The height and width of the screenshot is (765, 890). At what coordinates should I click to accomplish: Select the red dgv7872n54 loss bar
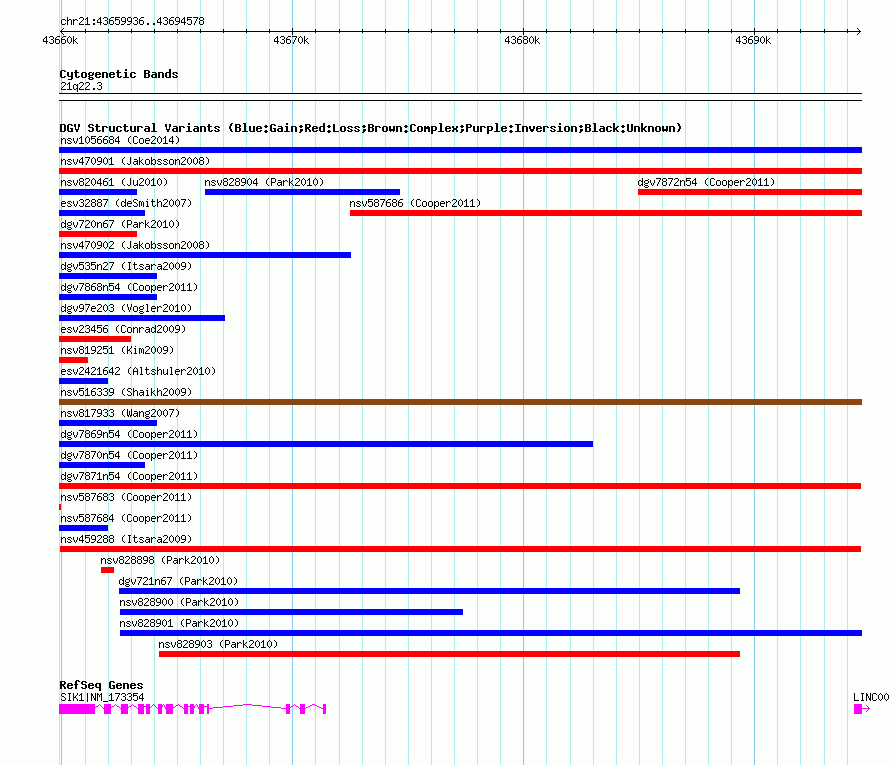(750, 192)
